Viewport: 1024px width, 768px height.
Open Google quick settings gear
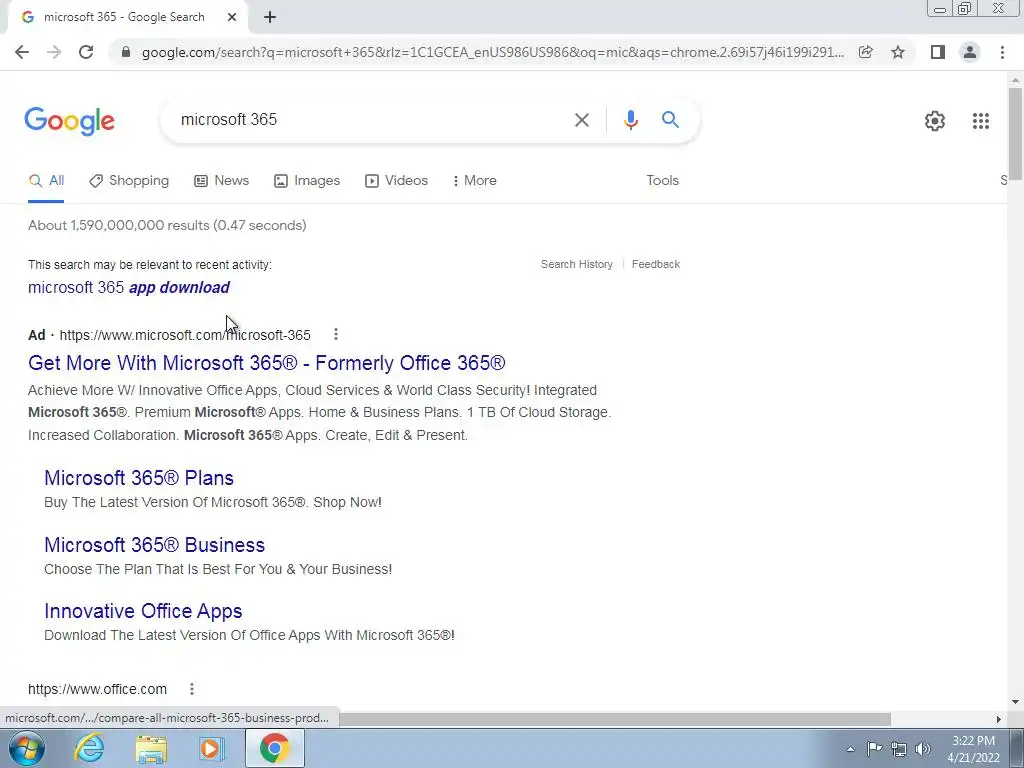(935, 121)
